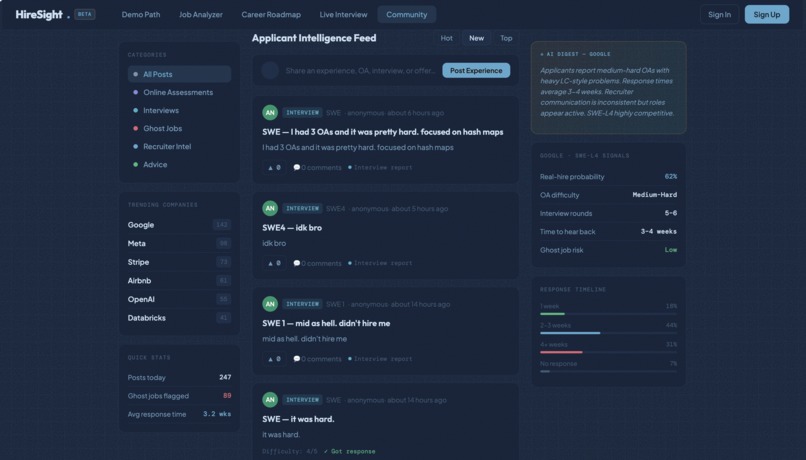This screenshot has width=806, height=460.
Task: Click the Posts today 247 stat
Action: coord(179,377)
